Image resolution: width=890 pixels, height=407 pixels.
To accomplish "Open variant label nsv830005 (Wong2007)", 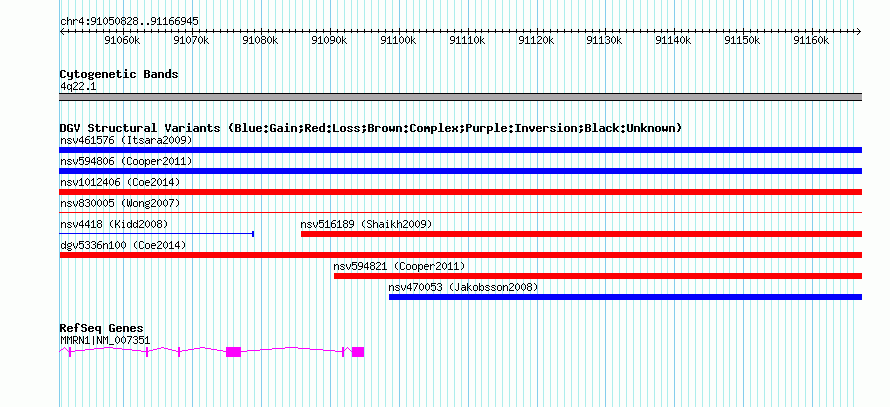I will point(120,203).
